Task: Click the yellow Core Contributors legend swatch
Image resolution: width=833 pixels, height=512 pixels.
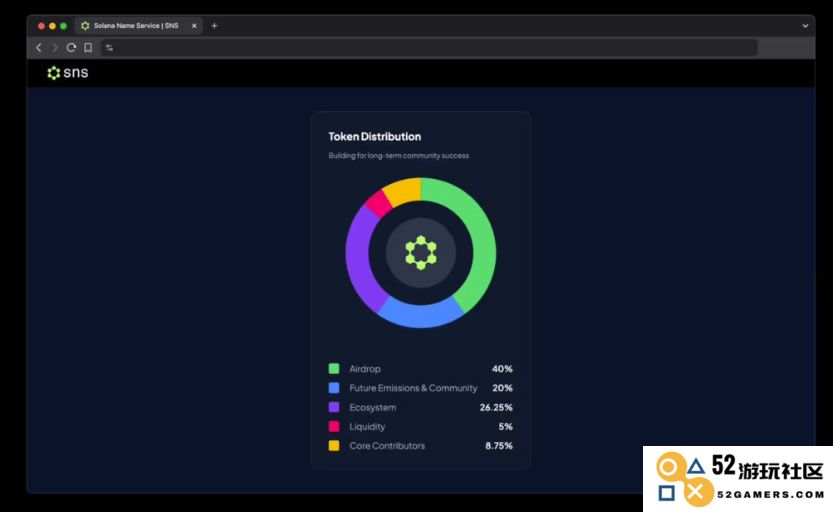Action: pos(334,446)
